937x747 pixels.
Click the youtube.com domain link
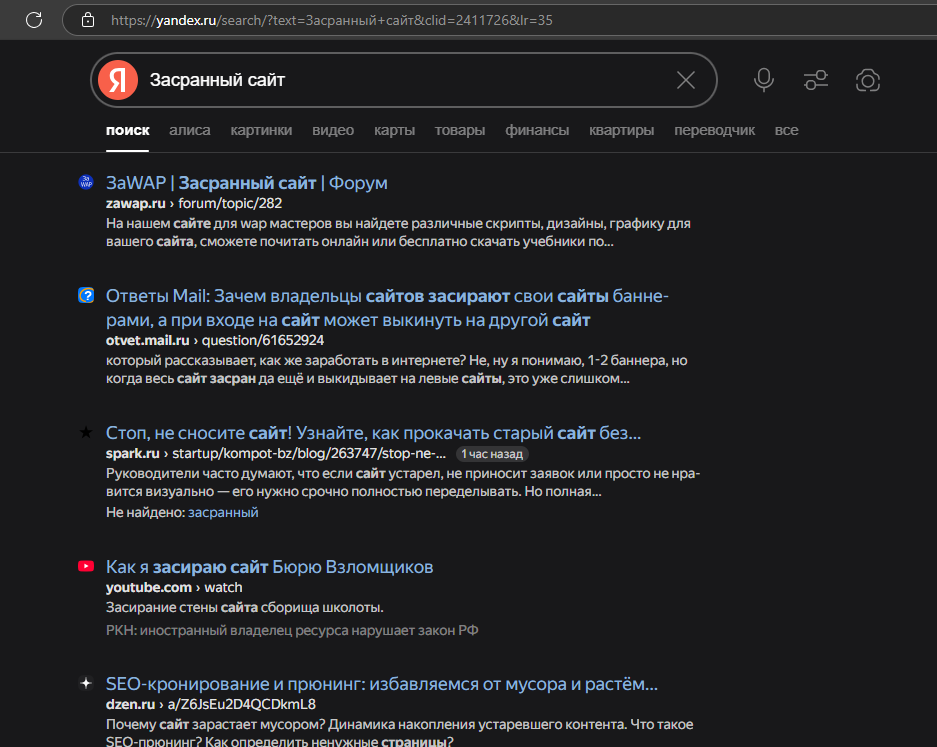point(149,587)
